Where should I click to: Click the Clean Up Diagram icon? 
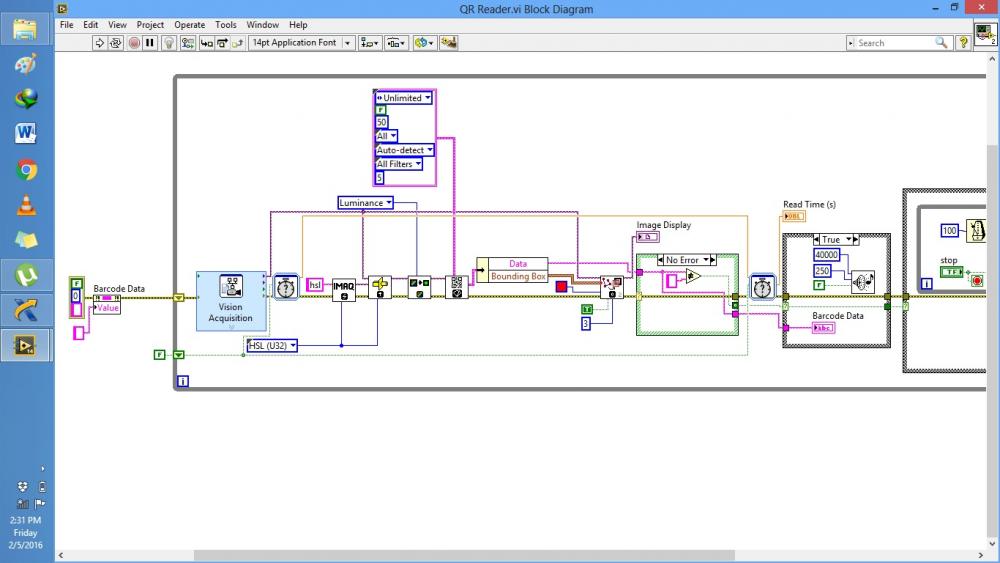(448, 43)
